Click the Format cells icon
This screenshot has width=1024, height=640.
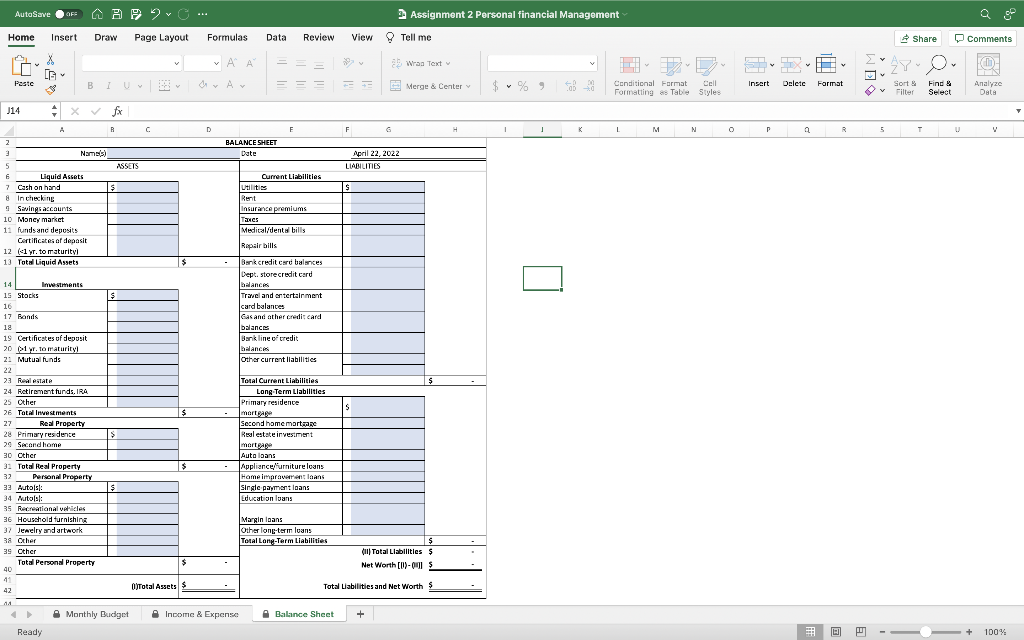826,65
